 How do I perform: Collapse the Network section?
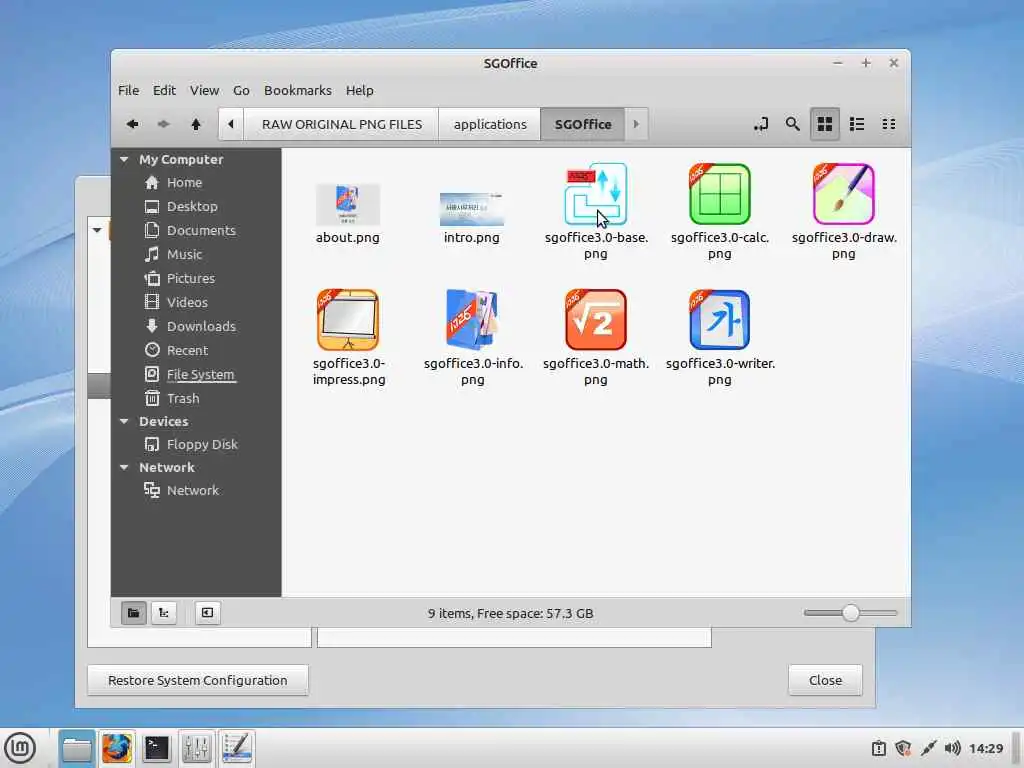tap(124, 468)
